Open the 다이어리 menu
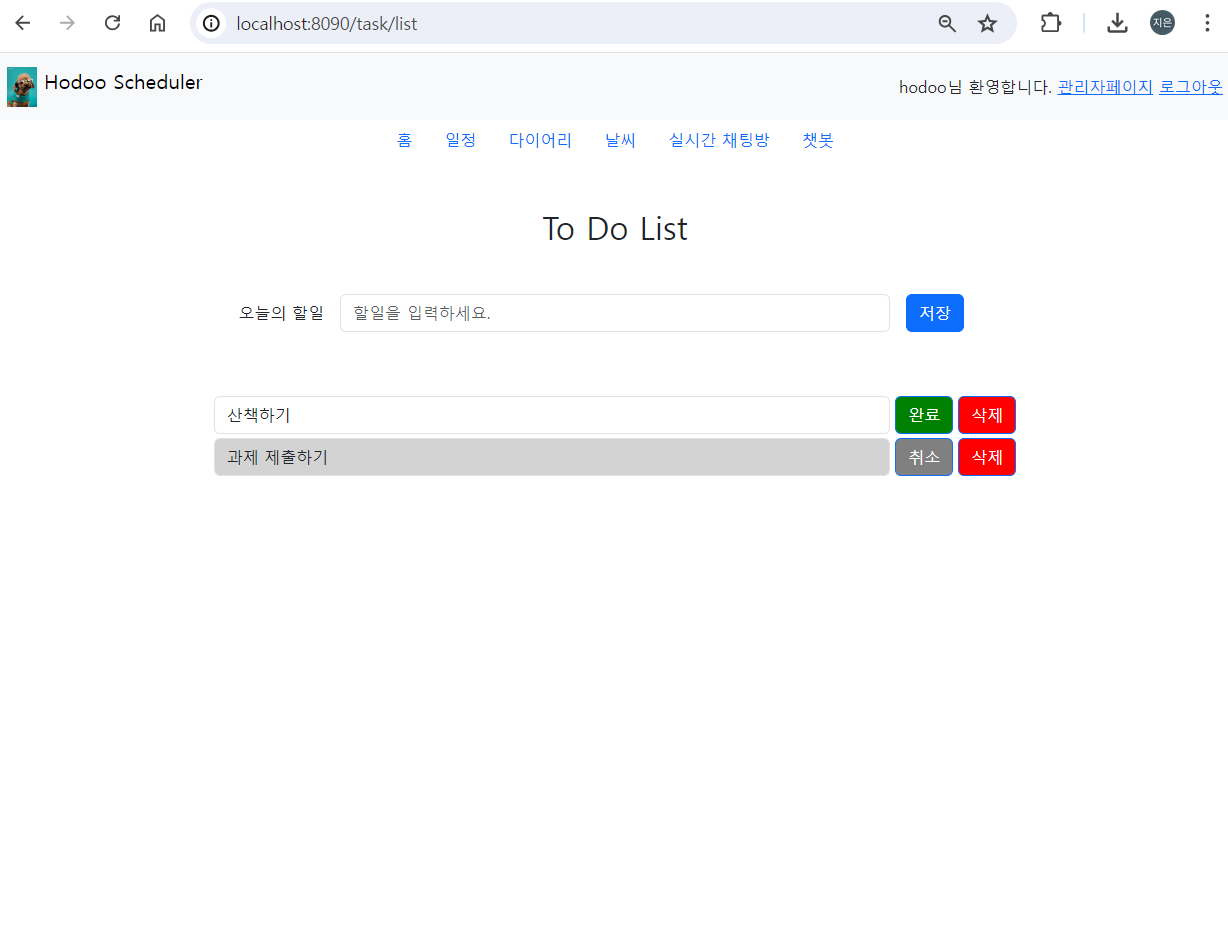 540,140
